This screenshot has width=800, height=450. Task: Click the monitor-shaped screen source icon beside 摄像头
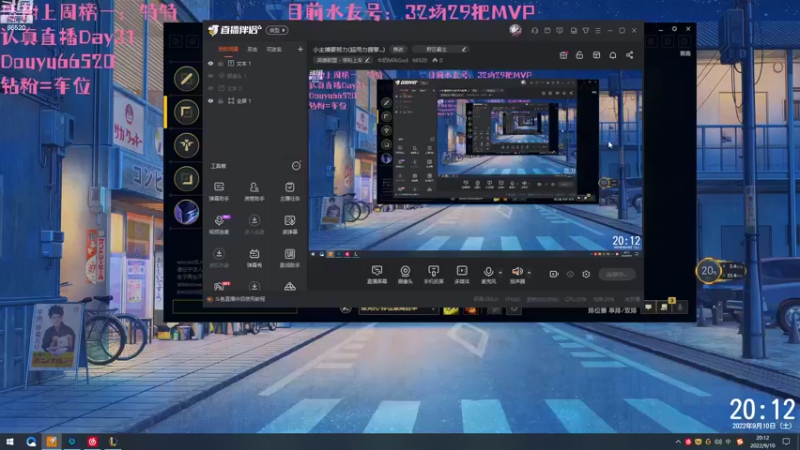pyautogui.click(x=377, y=274)
